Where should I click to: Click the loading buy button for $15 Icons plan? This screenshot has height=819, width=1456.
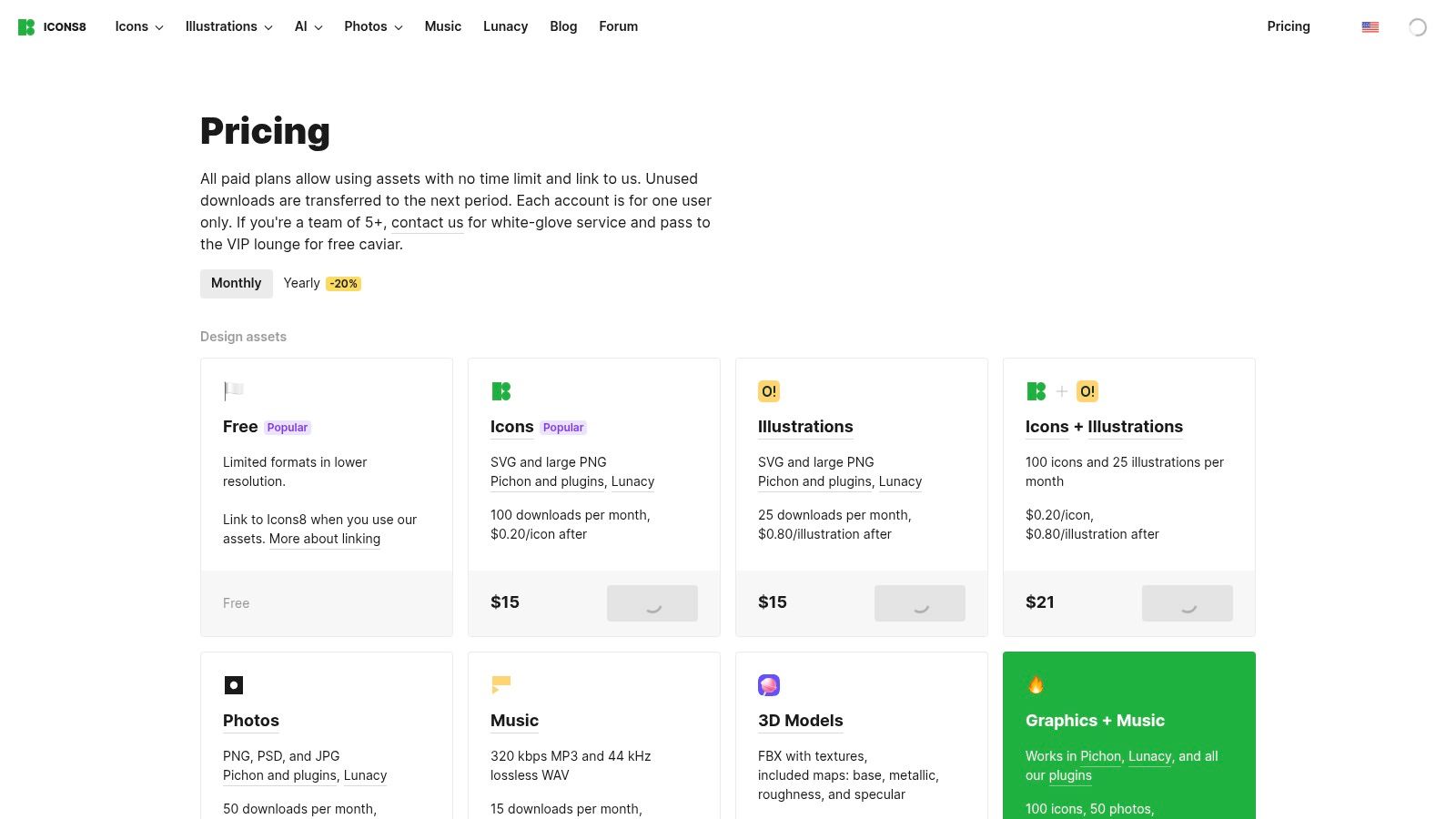(652, 603)
